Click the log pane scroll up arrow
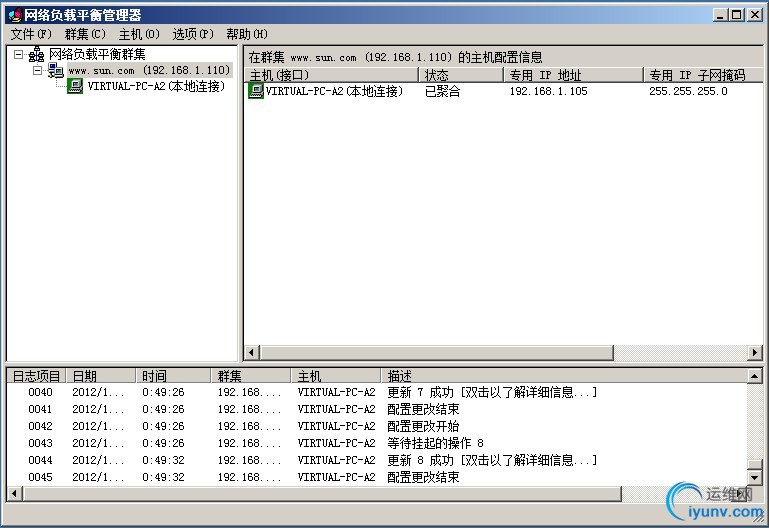Screen dimensions: 769x528 pos(754,377)
